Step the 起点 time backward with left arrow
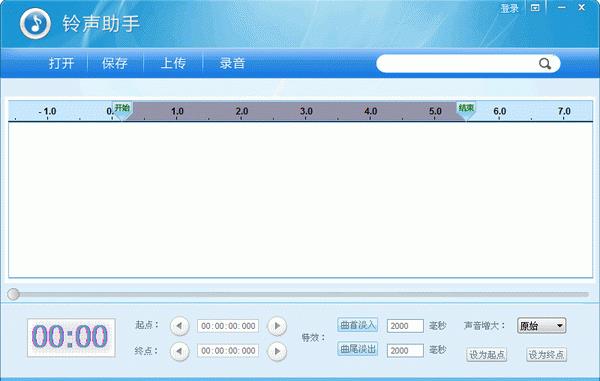Viewport: 600px width, 381px height. click(x=179, y=326)
